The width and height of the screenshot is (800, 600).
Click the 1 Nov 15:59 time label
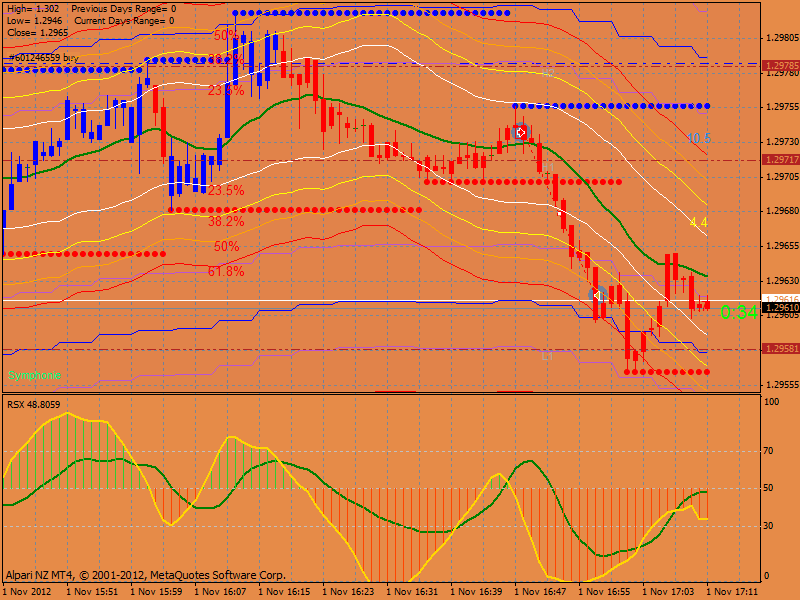[156, 592]
